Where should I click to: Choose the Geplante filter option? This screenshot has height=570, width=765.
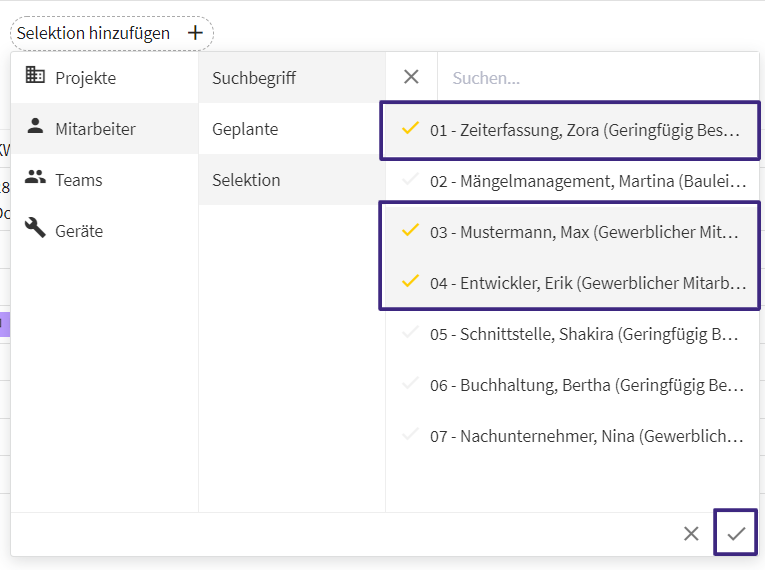coord(292,129)
